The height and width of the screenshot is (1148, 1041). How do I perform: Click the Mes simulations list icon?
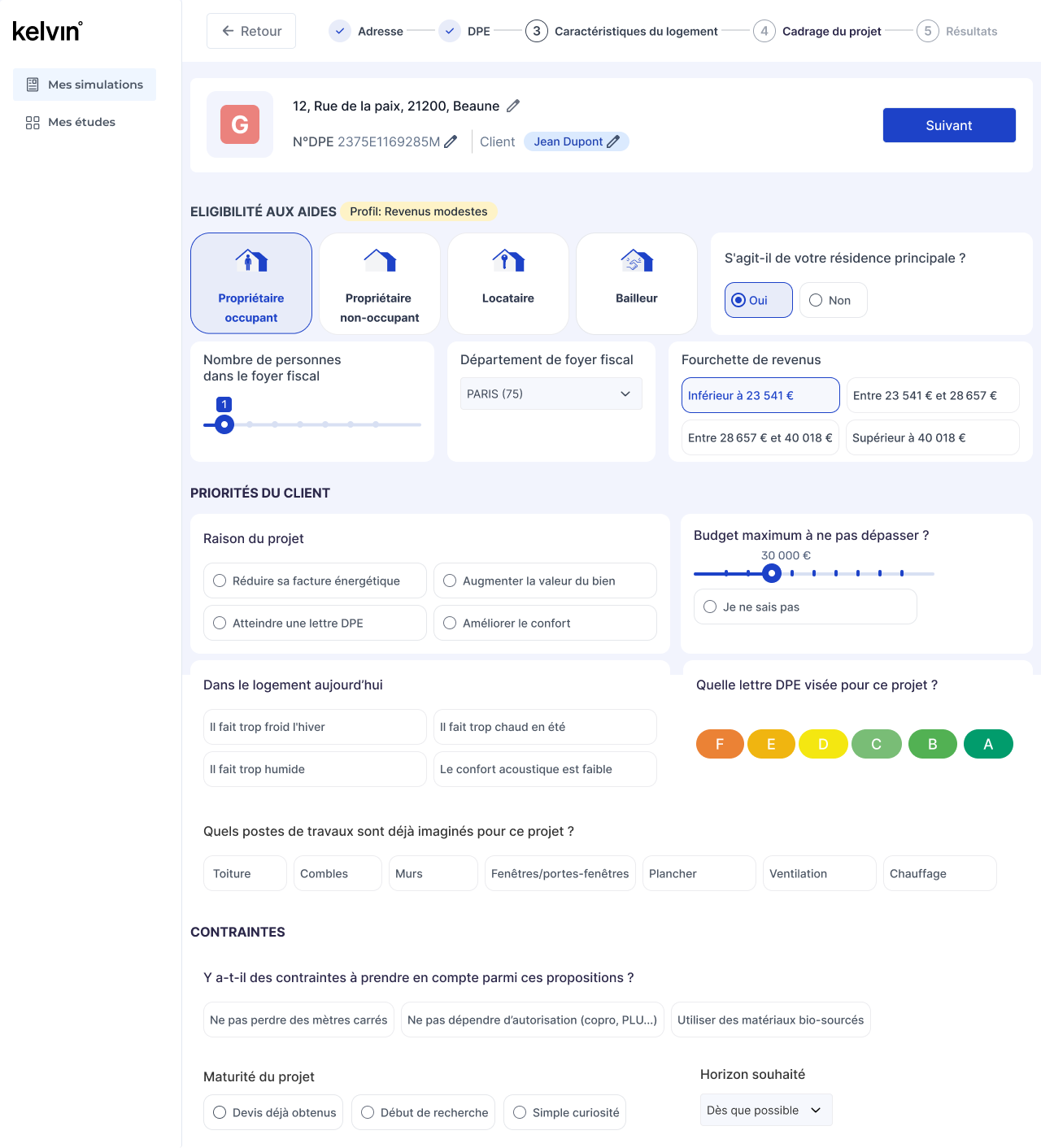[33, 85]
